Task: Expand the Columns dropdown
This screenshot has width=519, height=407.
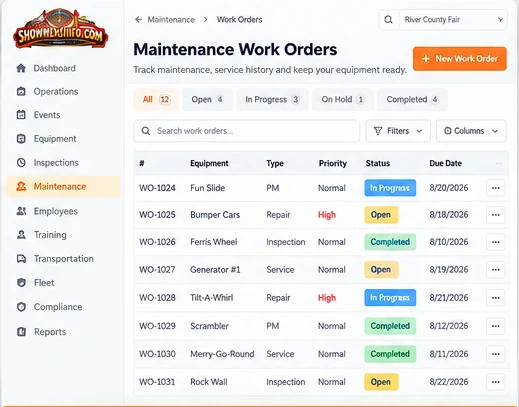Action: coord(471,131)
